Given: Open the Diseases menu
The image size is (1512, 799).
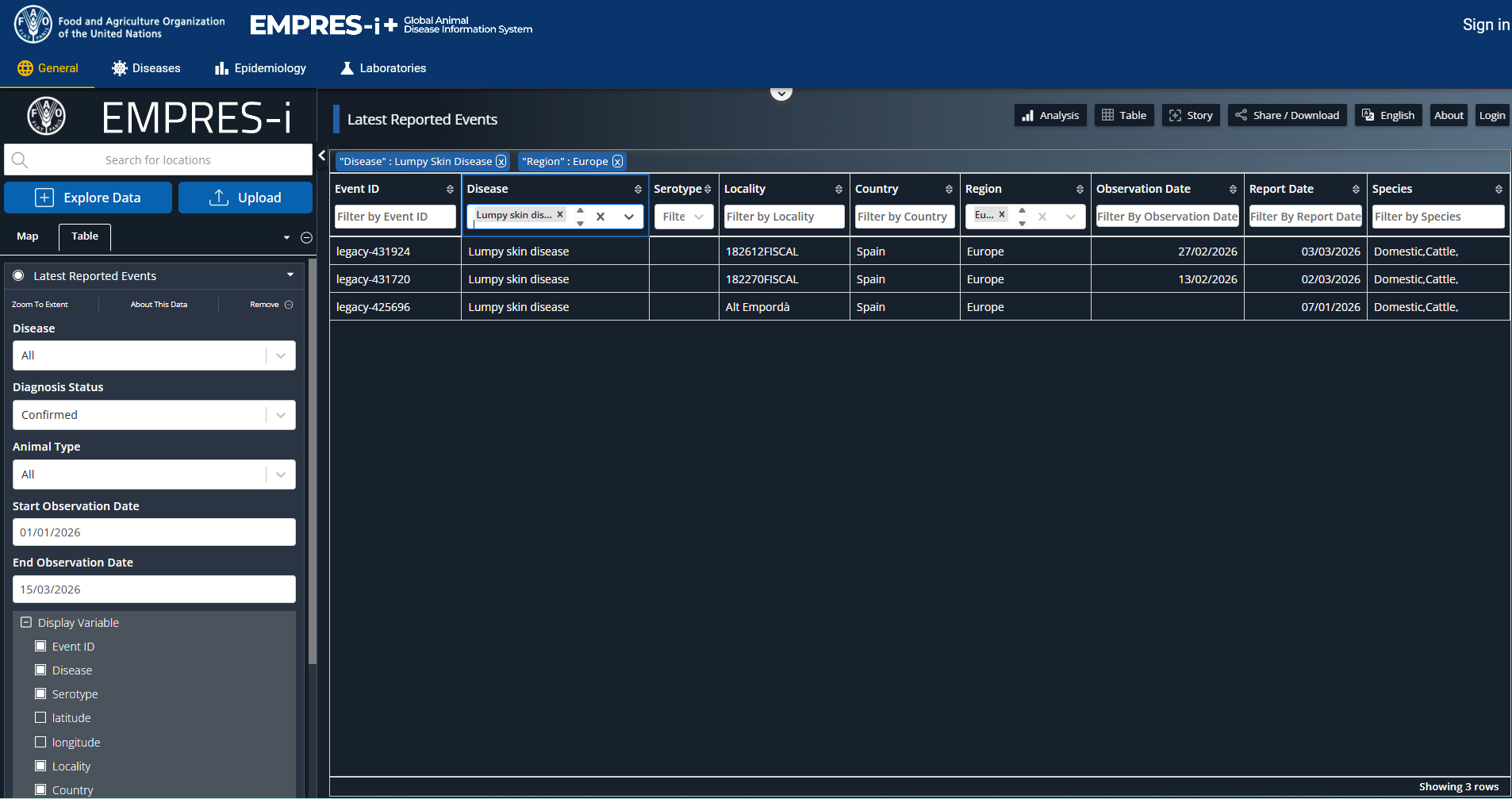Looking at the screenshot, I should pos(146,68).
